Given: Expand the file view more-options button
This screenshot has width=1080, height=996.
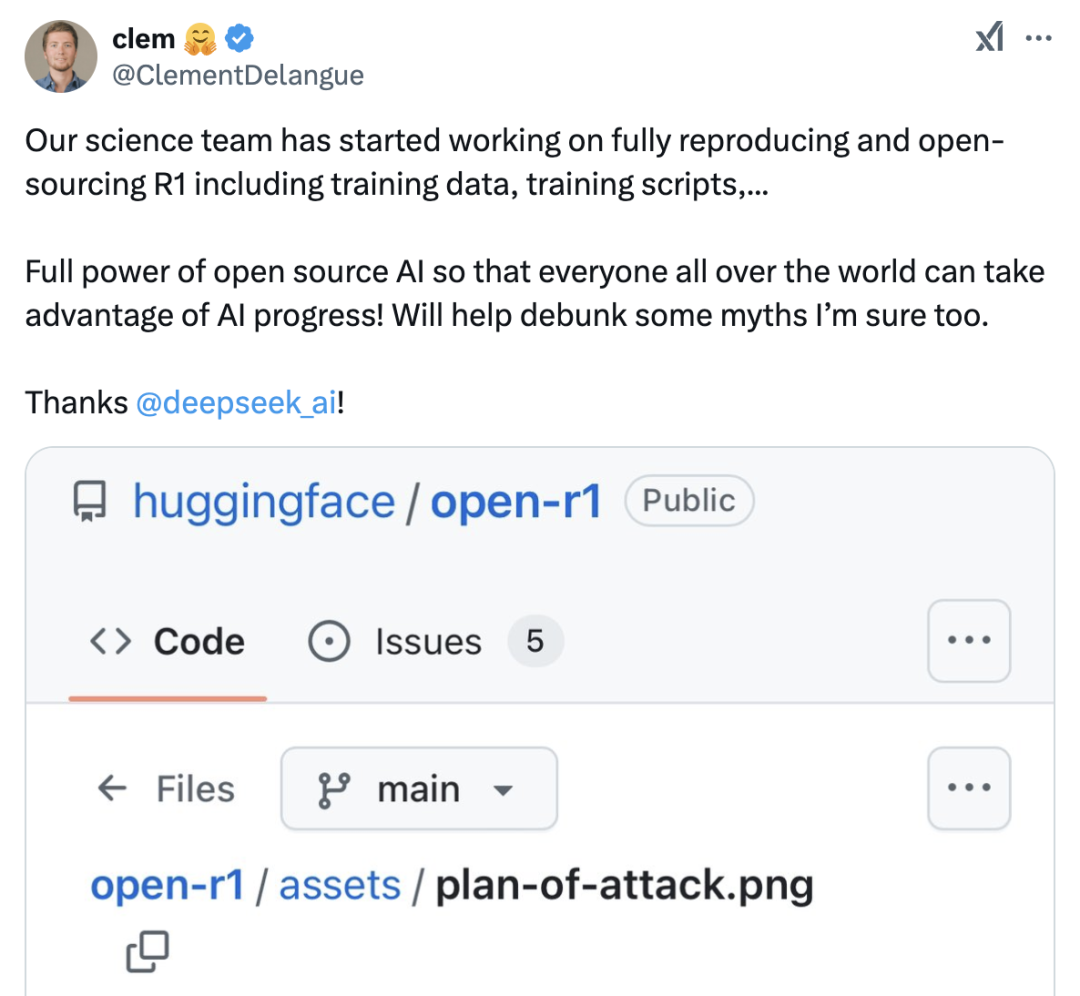Looking at the screenshot, I should click(968, 788).
